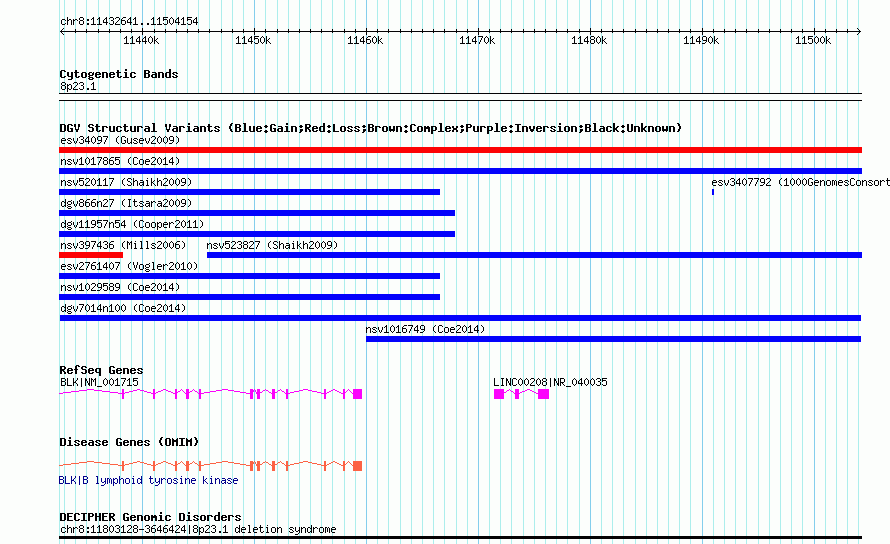Click the chr8:11432641..11504154 coordinate label
Image resolution: width=890 pixels, height=544 pixels.
tap(129, 21)
